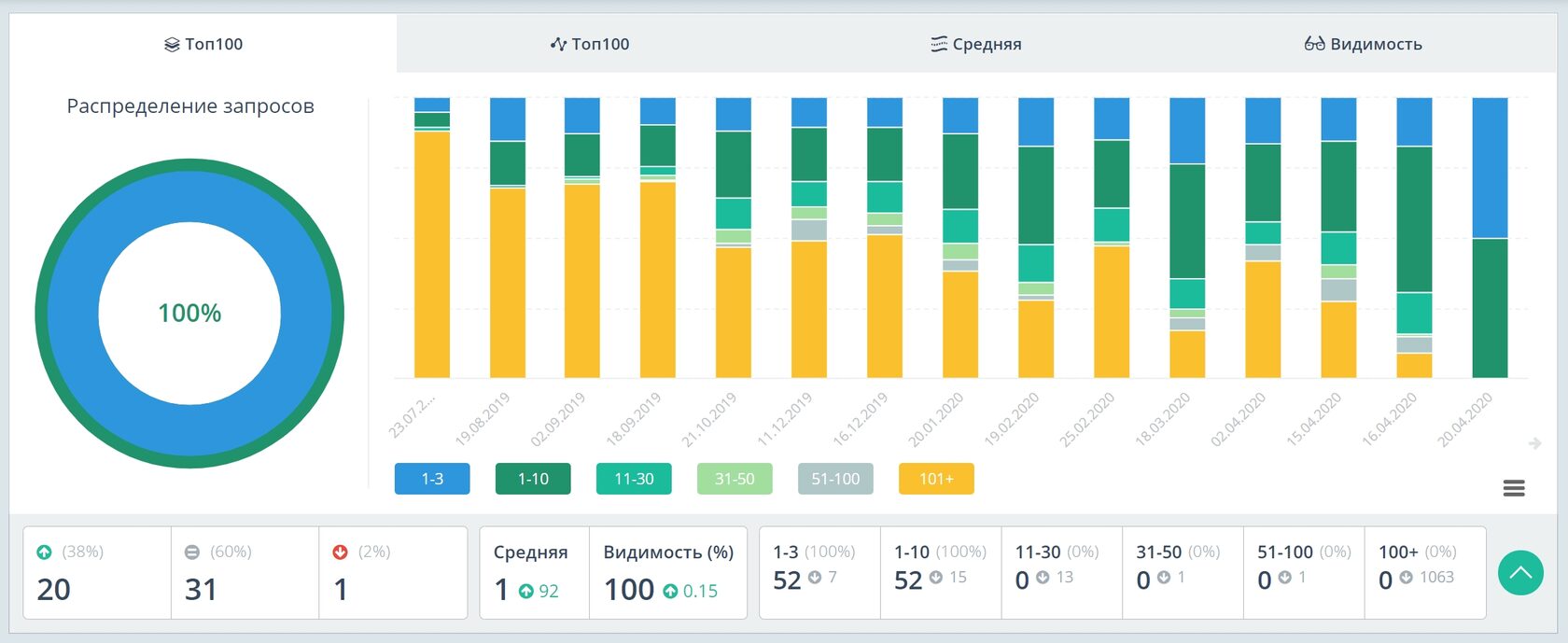The height and width of the screenshot is (643, 1568).
Task: Open the Видимость tab
Action: tap(1363, 44)
